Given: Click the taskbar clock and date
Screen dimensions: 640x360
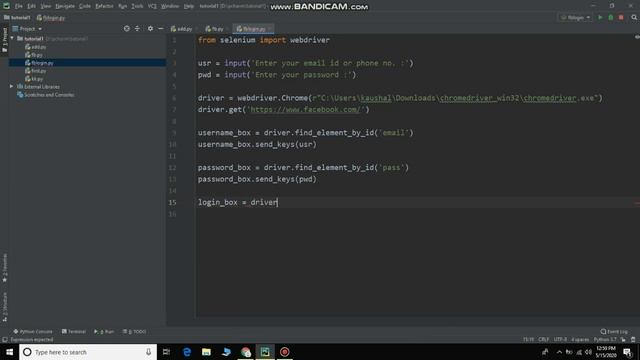Looking at the screenshot, I should [x=606, y=352].
